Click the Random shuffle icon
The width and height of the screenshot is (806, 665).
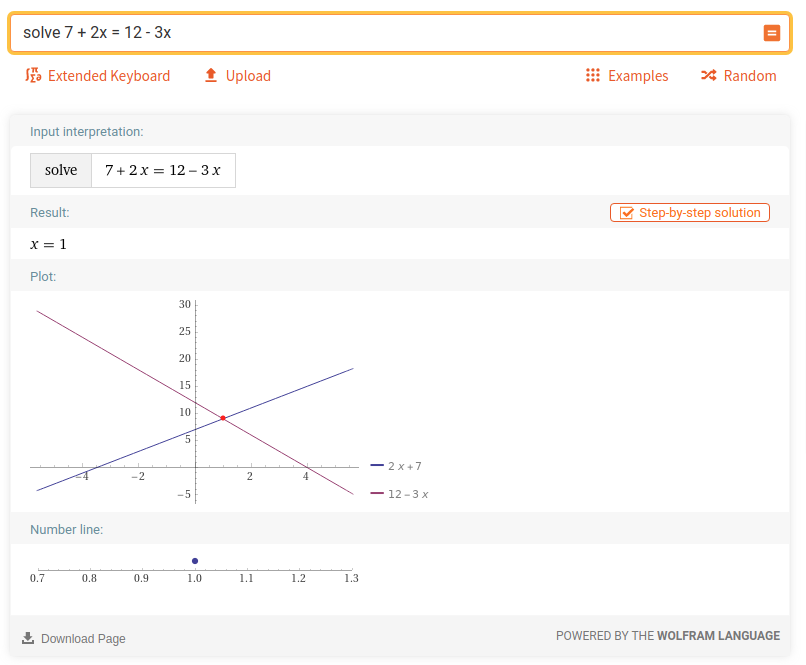pyautogui.click(x=708, y=76)
